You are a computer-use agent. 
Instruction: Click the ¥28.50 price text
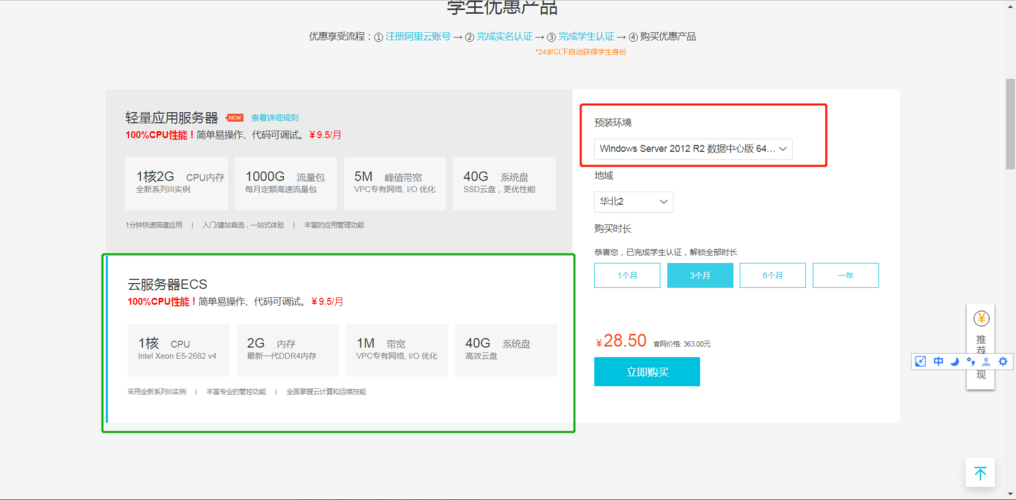click(x=621, y=341)
